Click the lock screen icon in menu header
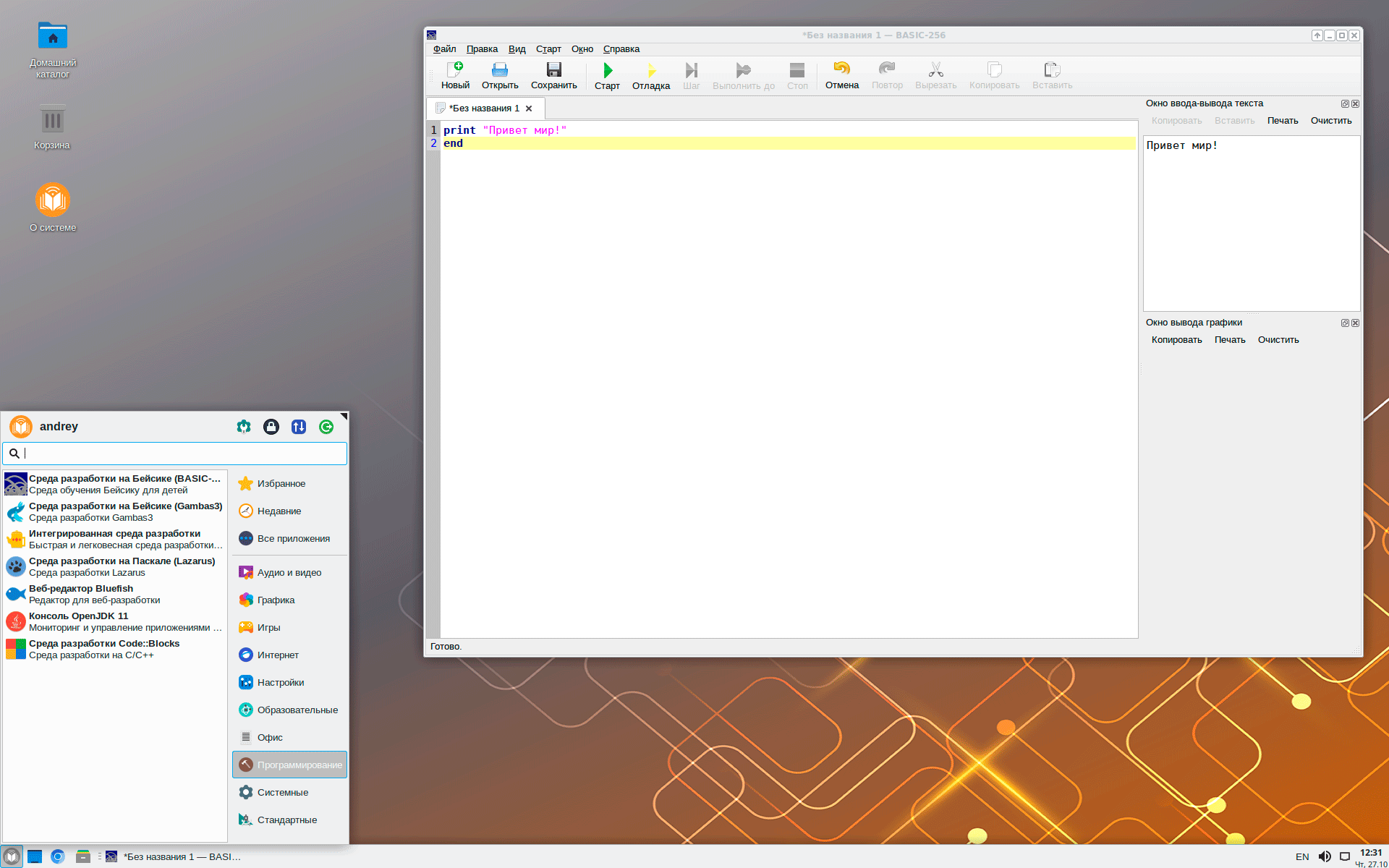The height and width of the screenshot is (868, 1389). (271, 427)
